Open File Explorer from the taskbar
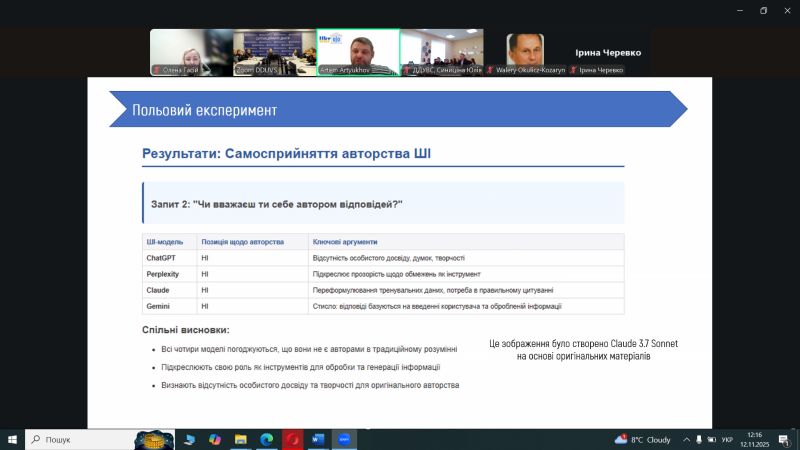This screenshot has height=450, width=800. [x=240, y=439]
